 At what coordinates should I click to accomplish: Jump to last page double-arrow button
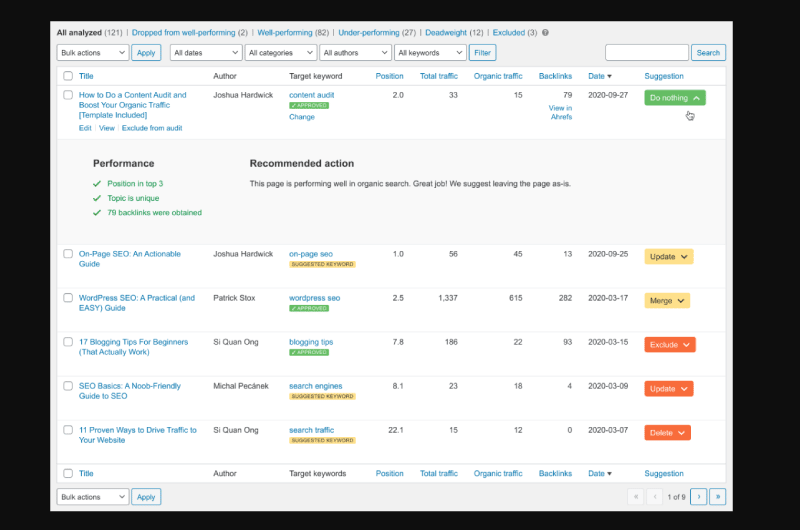(717, 496)
